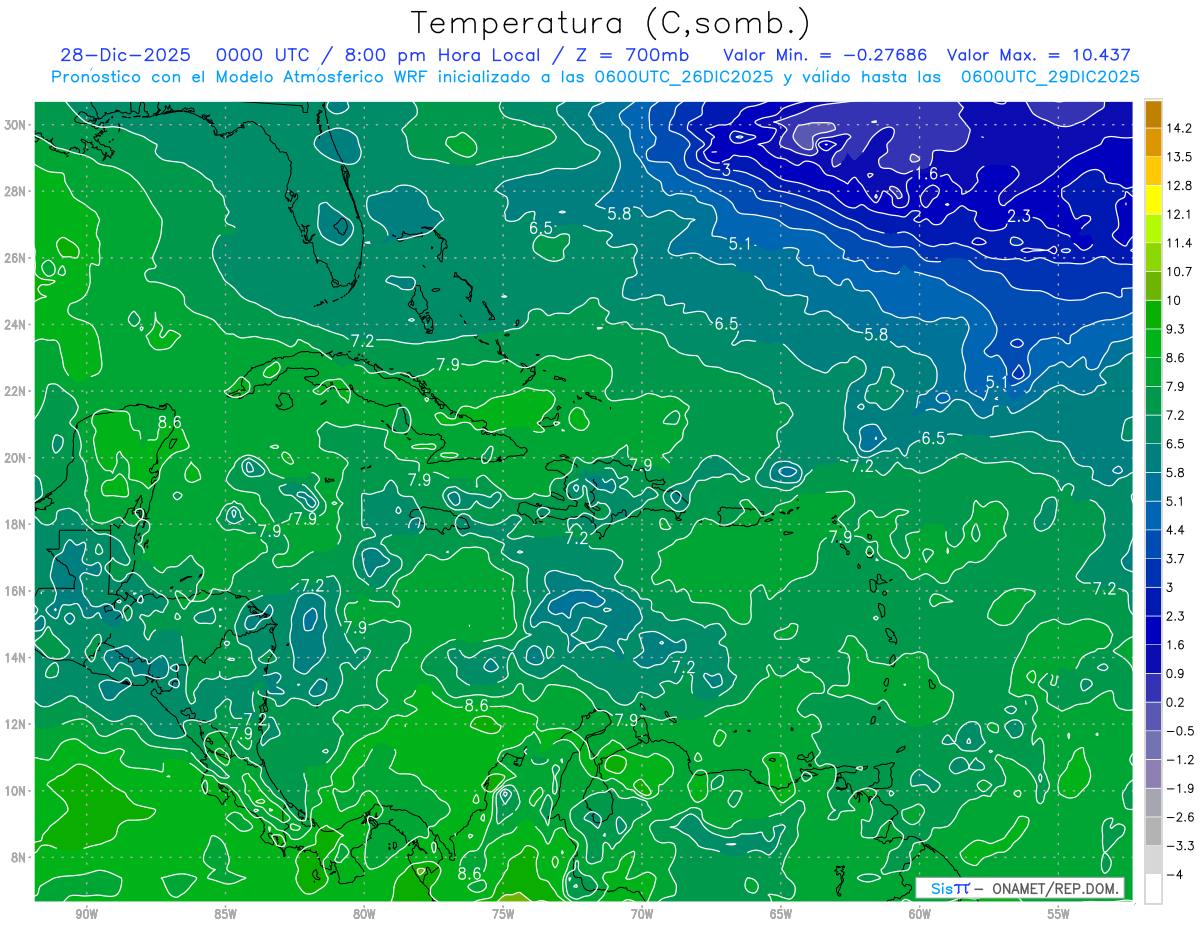Click the top orange-brown swatch above 14.2
Screen dimensions: 1200x927
click(x=1153, y=114)
